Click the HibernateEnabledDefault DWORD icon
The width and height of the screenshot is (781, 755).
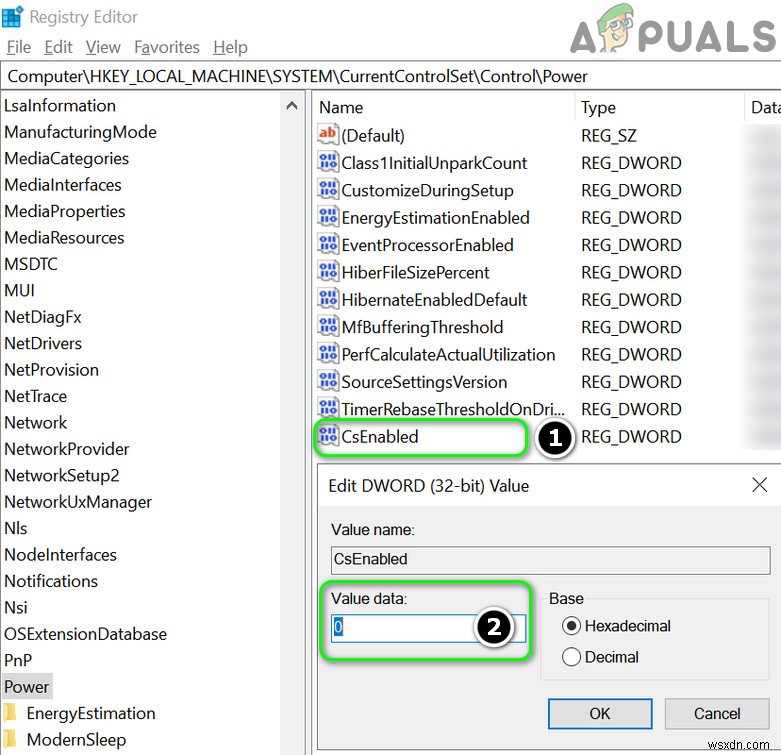(x=328, y=299)
